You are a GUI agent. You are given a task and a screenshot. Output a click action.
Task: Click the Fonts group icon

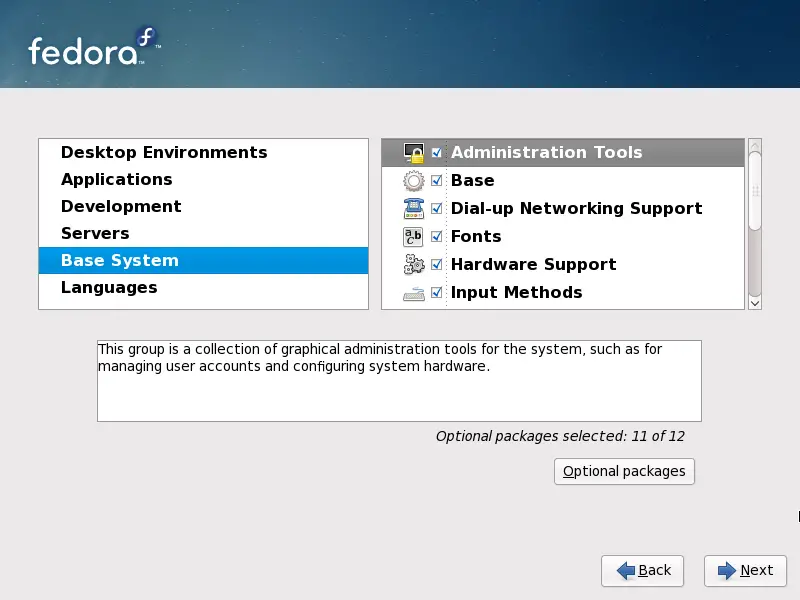pyautogui.click(x=413, y=237)
